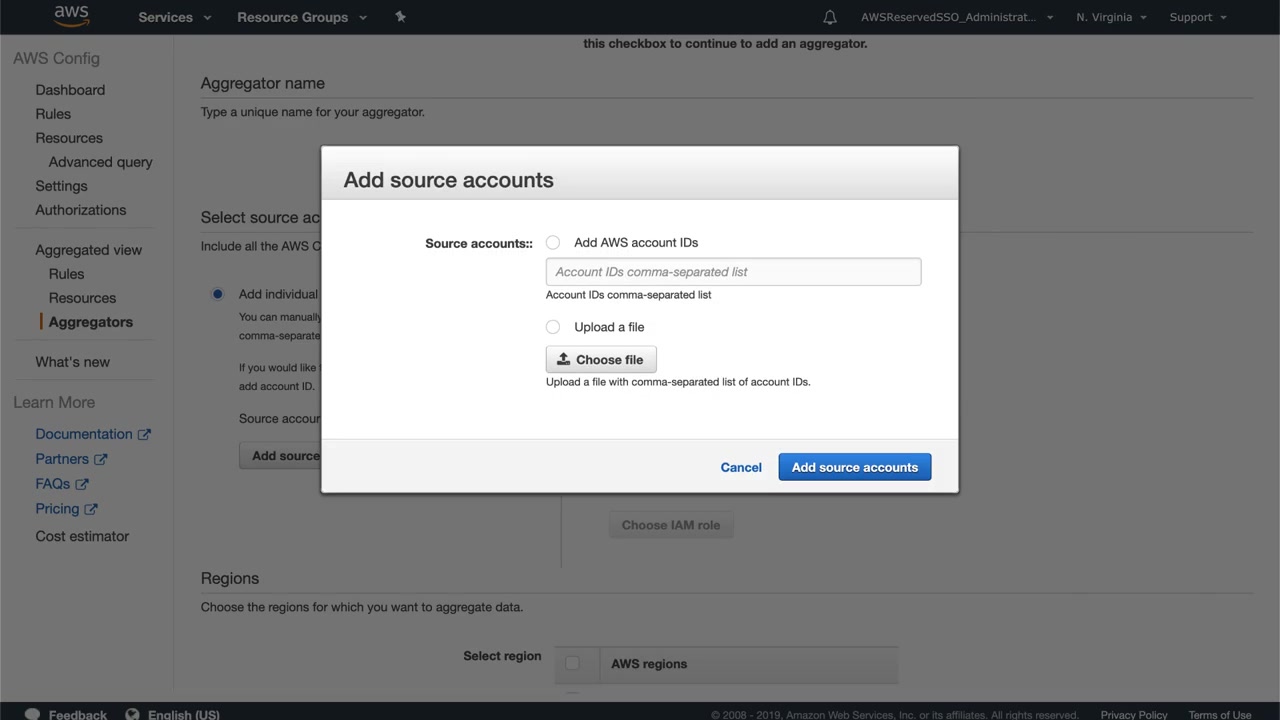The width and height of the screenshot is (1280, 720).
Task: Check the AWS regions select-all checkbox
Action: pos(572,663)
